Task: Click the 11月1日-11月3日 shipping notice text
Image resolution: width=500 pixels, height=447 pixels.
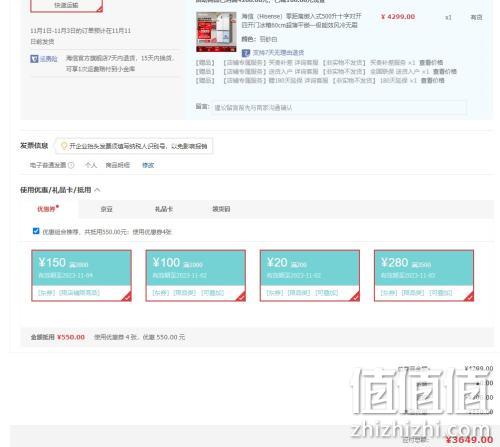Action: click(80, 36)
